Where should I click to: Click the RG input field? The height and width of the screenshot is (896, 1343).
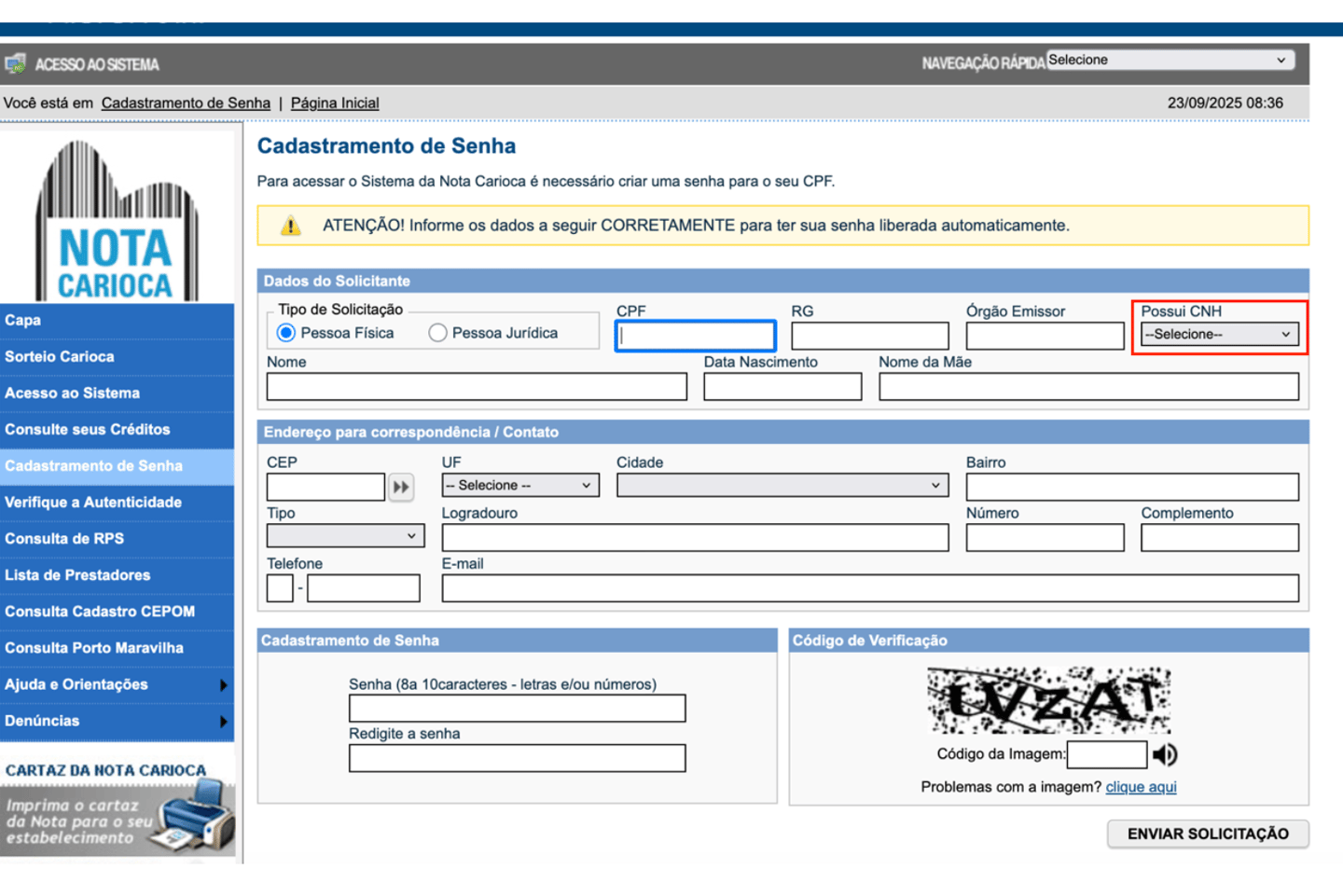[x=870, y=336]
